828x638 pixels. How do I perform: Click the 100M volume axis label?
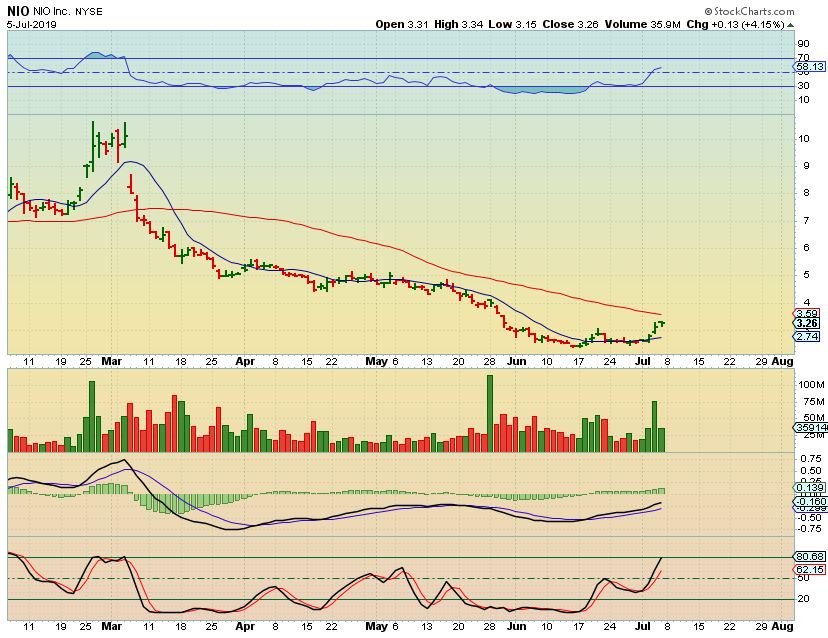(x=811, y=385)
